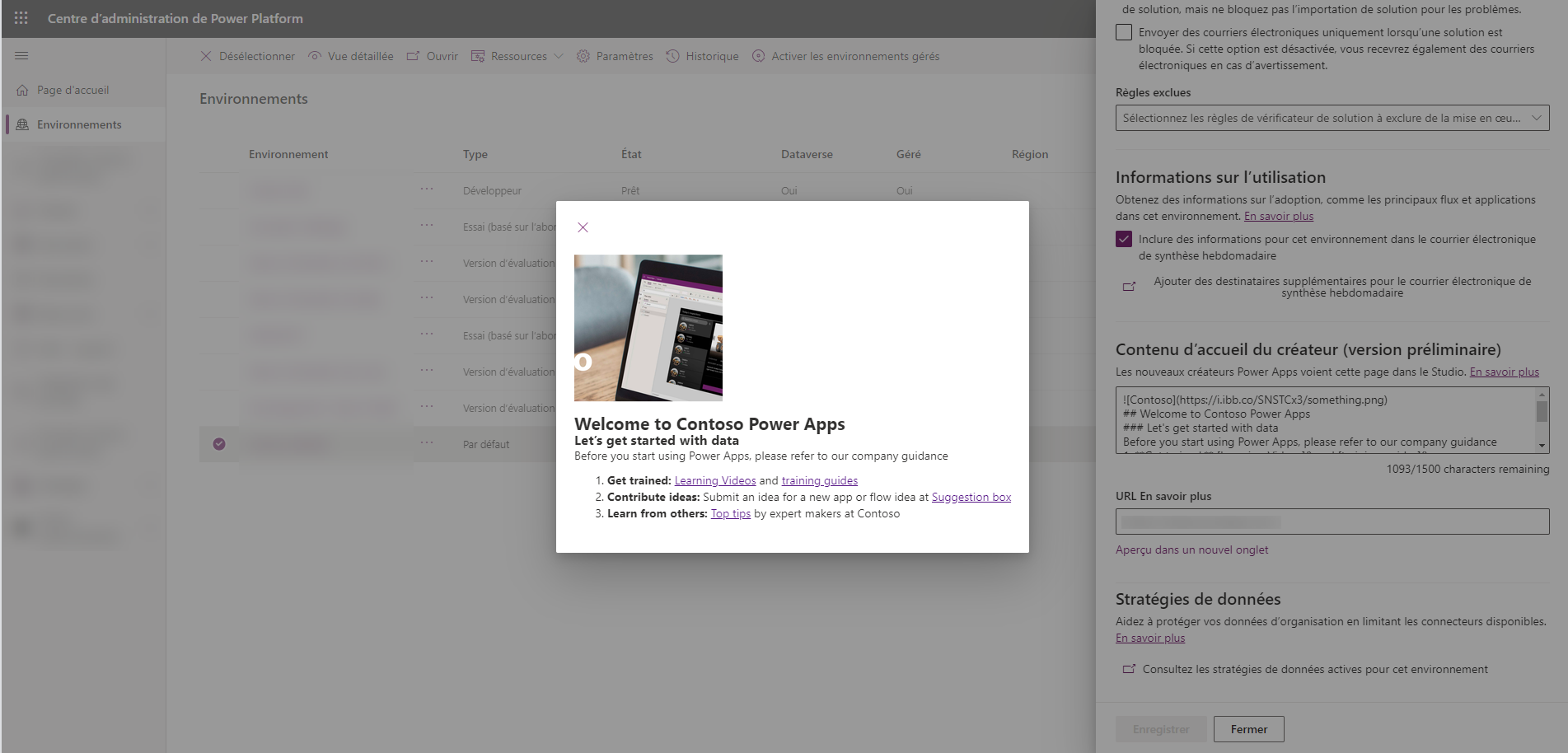1568x753 pixels.
Task: Sort by the Dataverse column header
Action: [x=807, y=154]
